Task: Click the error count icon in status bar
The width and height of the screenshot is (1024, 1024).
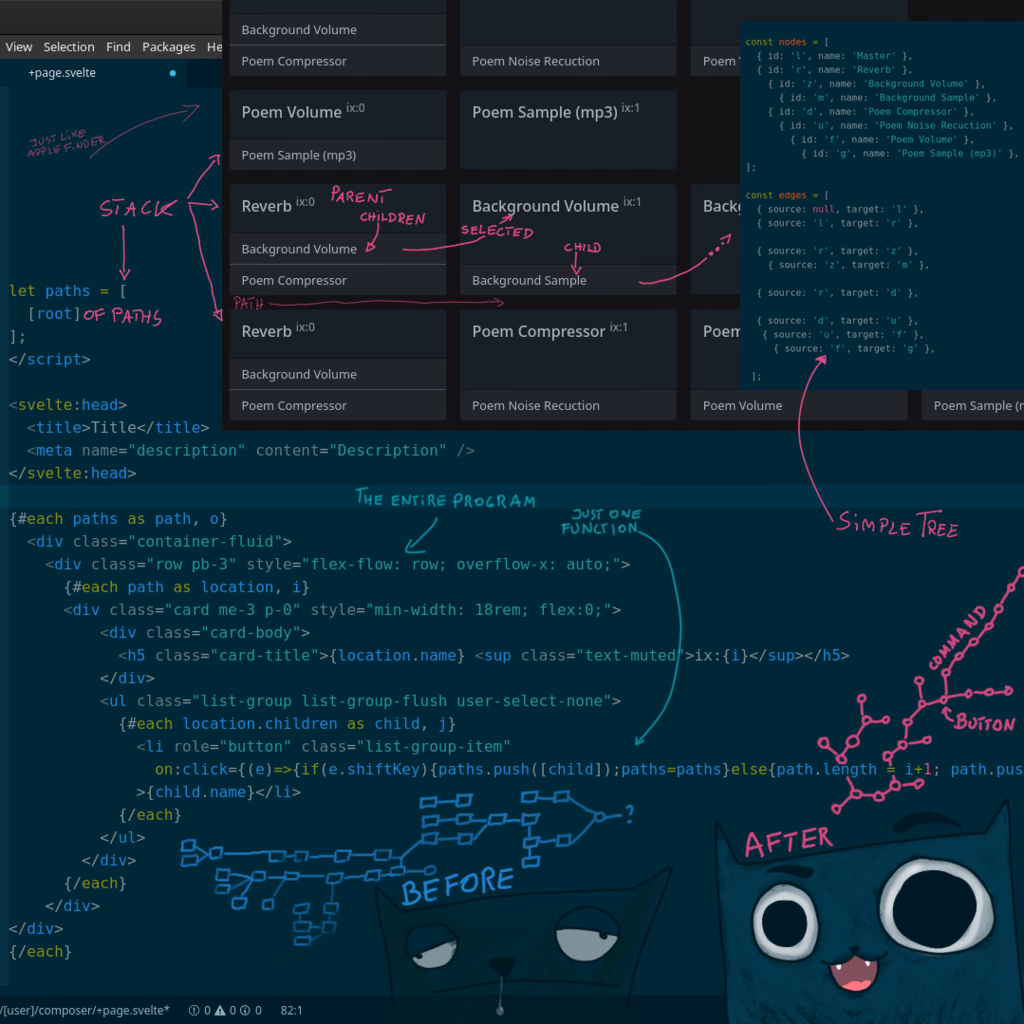Action: click(193, 1010)
